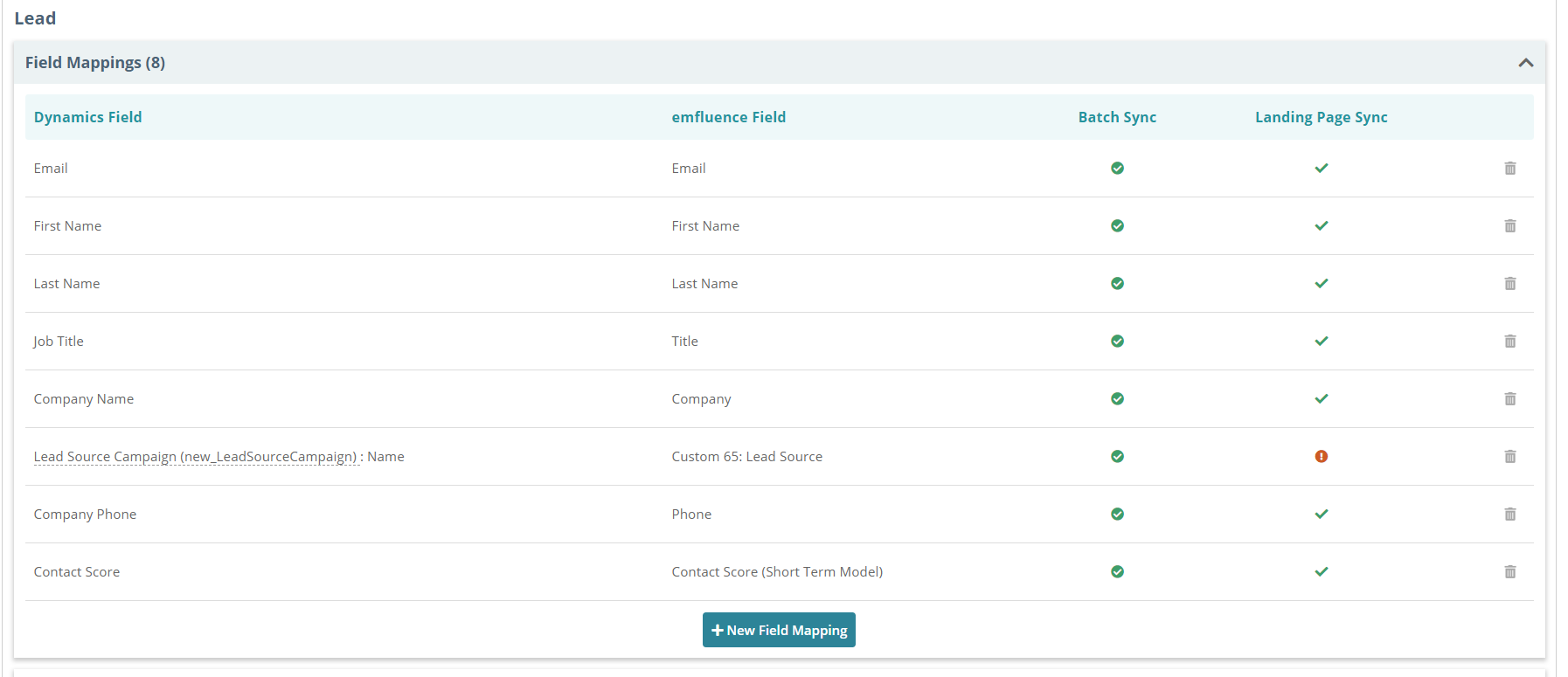Select emfluence field Custom 65: Lead Source

tap(746, 456)
